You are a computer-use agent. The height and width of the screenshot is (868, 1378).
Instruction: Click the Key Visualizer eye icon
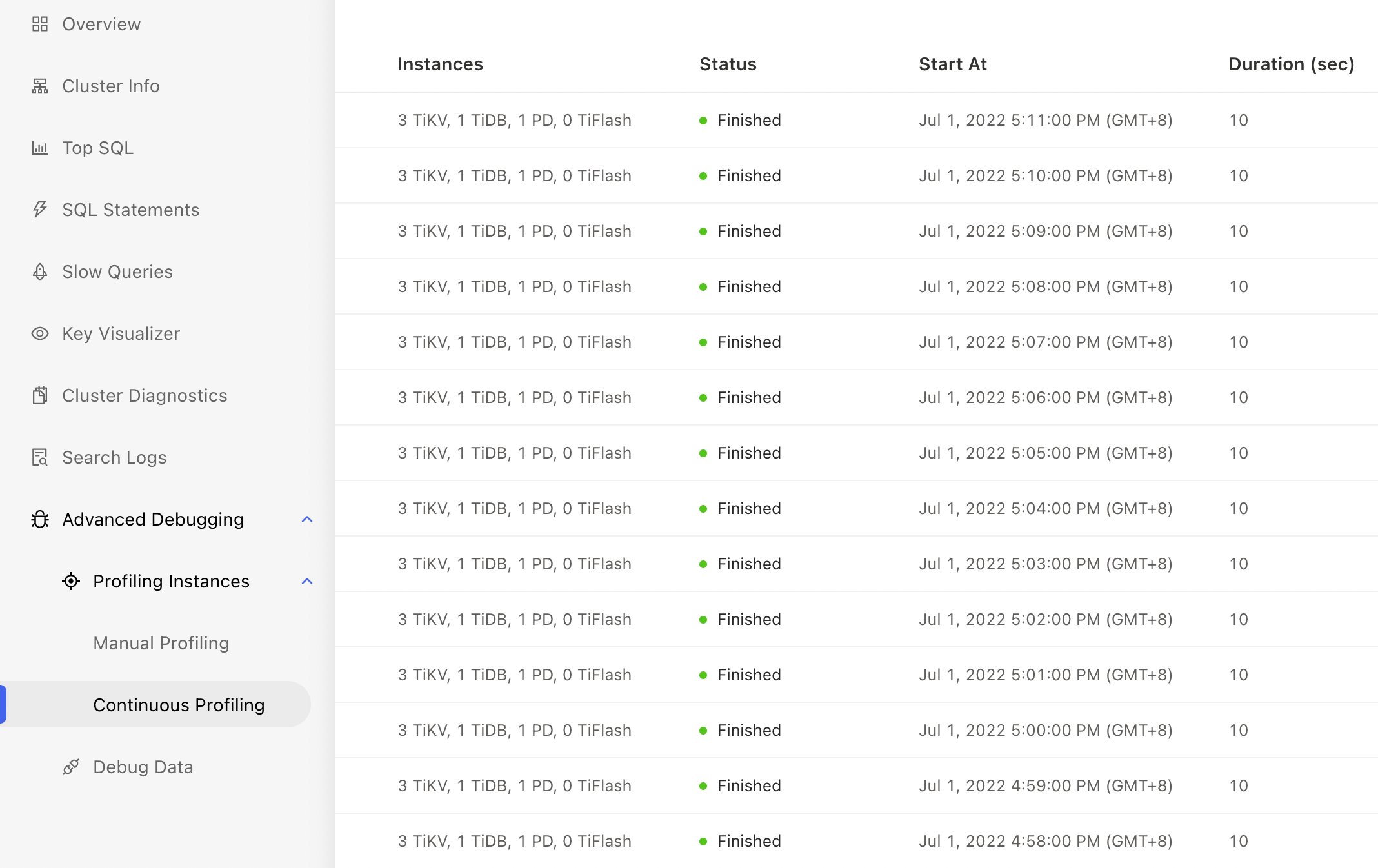[40, 333]
